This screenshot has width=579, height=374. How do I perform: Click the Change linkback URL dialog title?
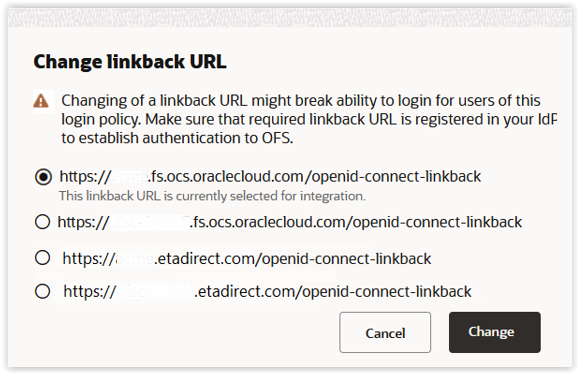[130, 62]
